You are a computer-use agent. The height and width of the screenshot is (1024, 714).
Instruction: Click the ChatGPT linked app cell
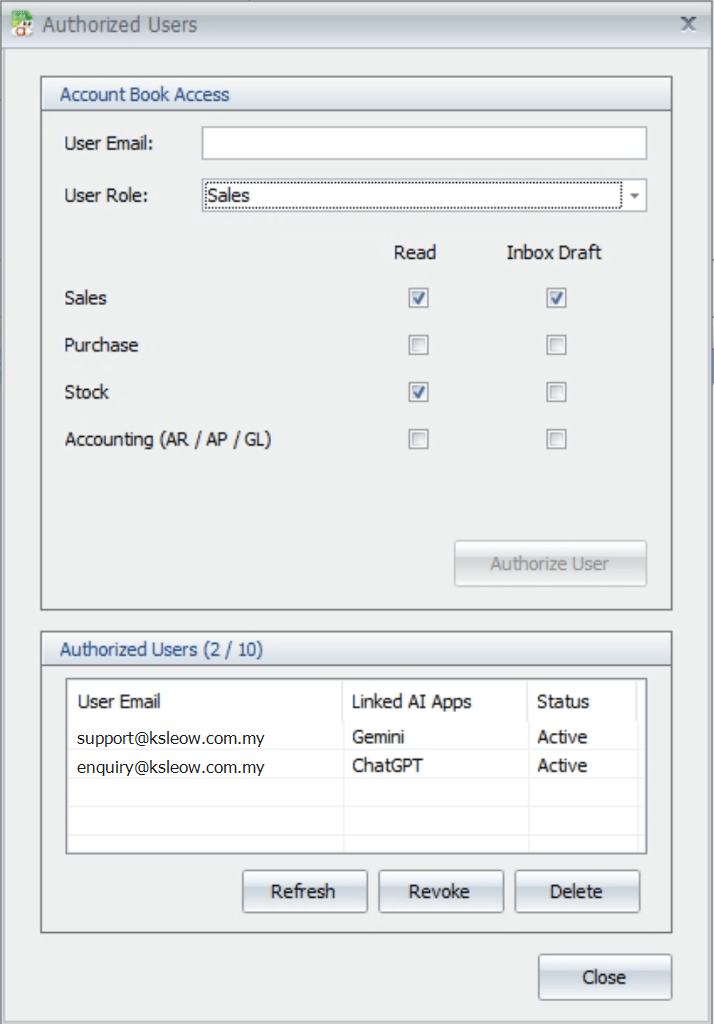(434, 765)
